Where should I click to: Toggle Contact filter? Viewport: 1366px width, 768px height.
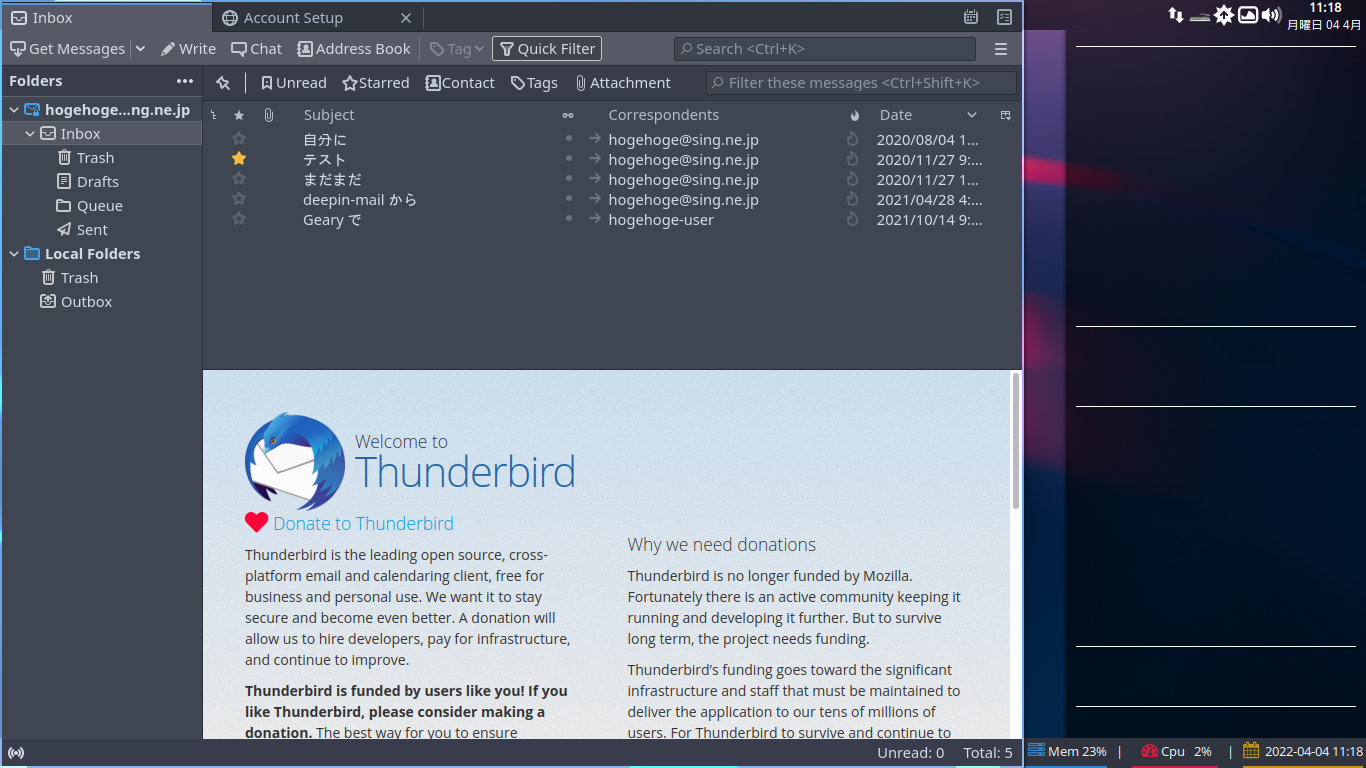(460, 83)
